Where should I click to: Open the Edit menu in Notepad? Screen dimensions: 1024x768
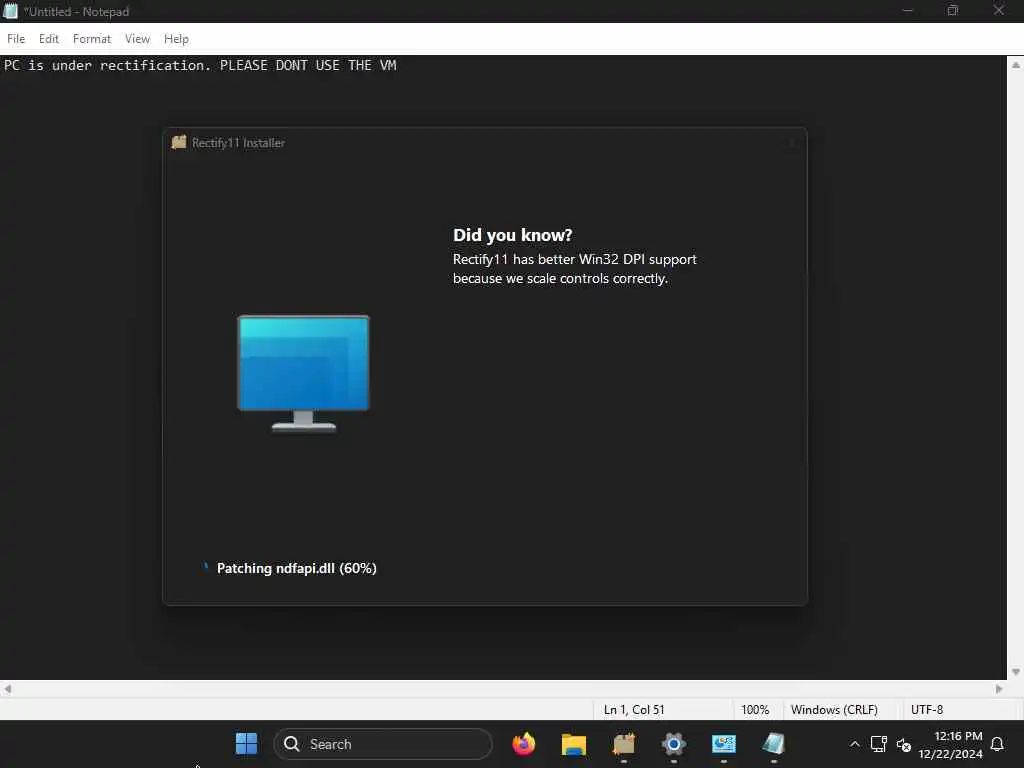point(49,39)
